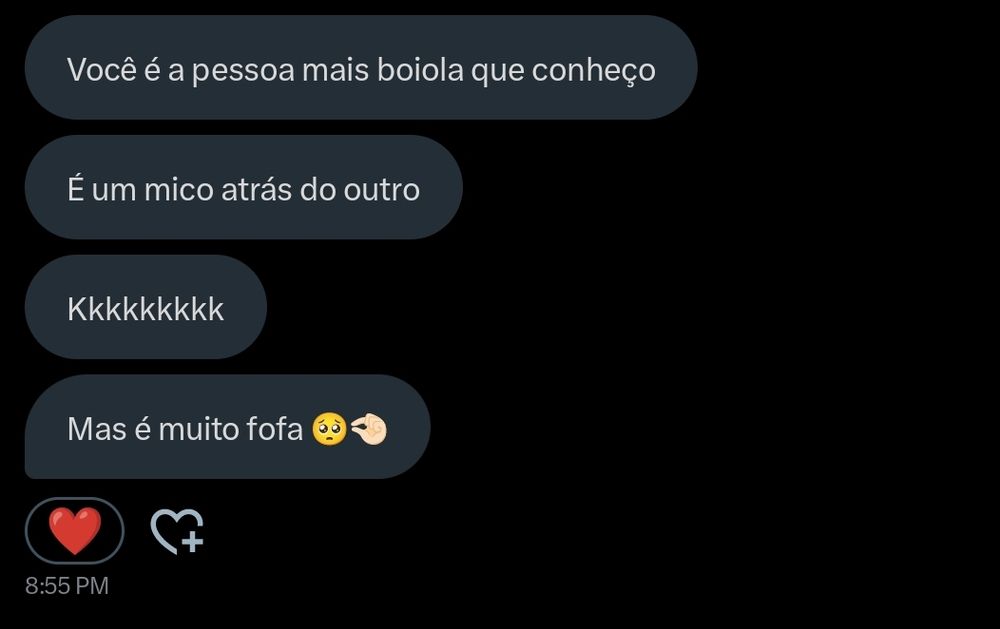Click the pinching hand emoji
The height and width of the screenshot is (629, 1000).
click(x=369, y=429)
